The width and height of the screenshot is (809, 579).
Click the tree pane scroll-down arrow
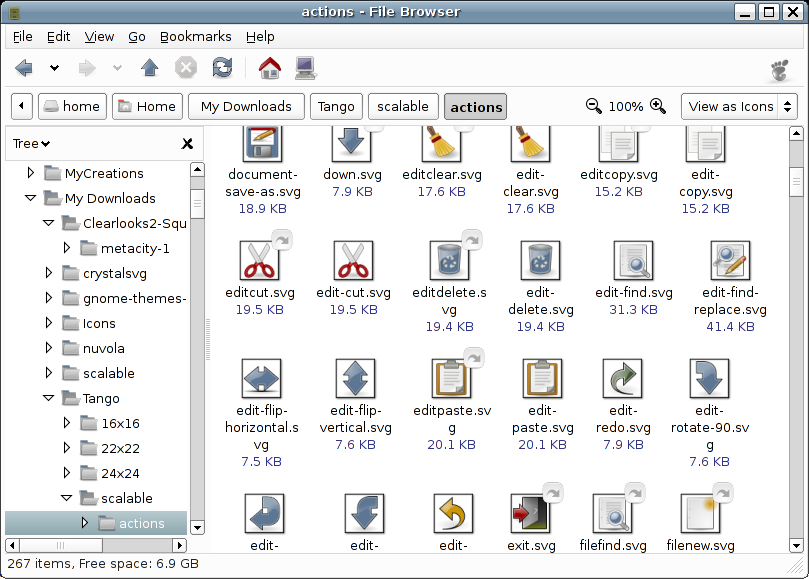[x=197, y=527]
